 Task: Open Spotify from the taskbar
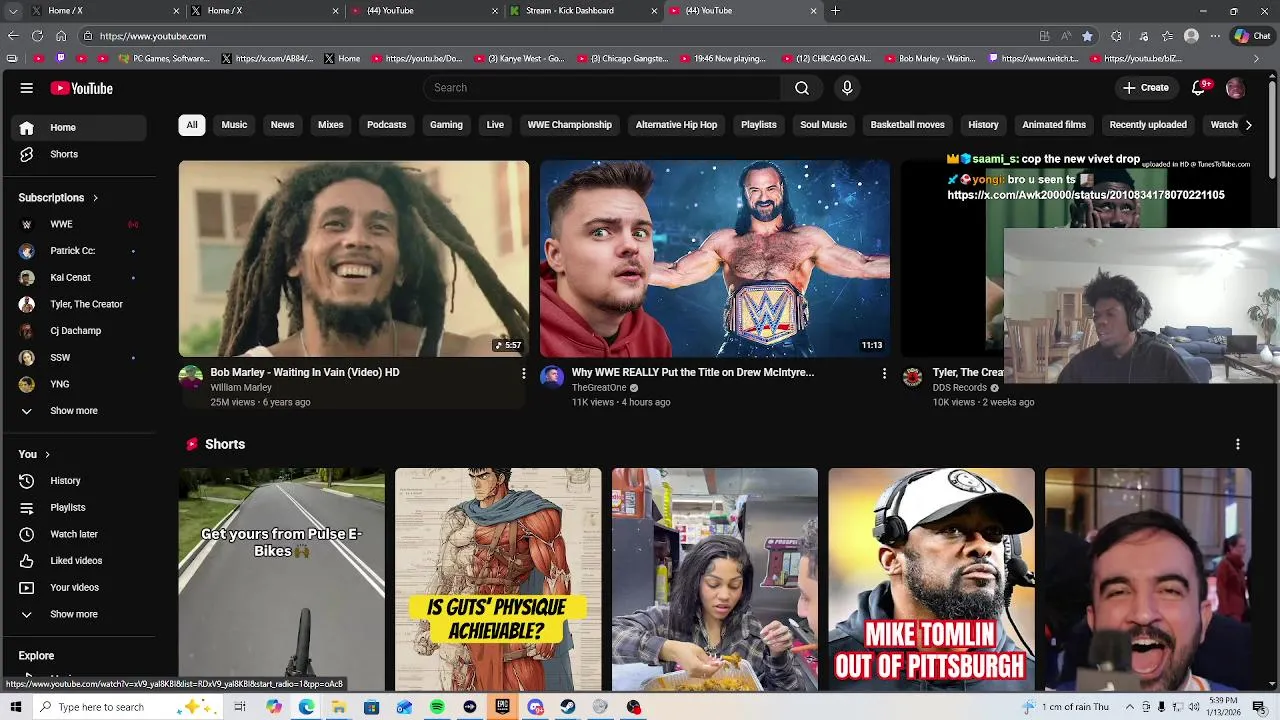[437, 707]
